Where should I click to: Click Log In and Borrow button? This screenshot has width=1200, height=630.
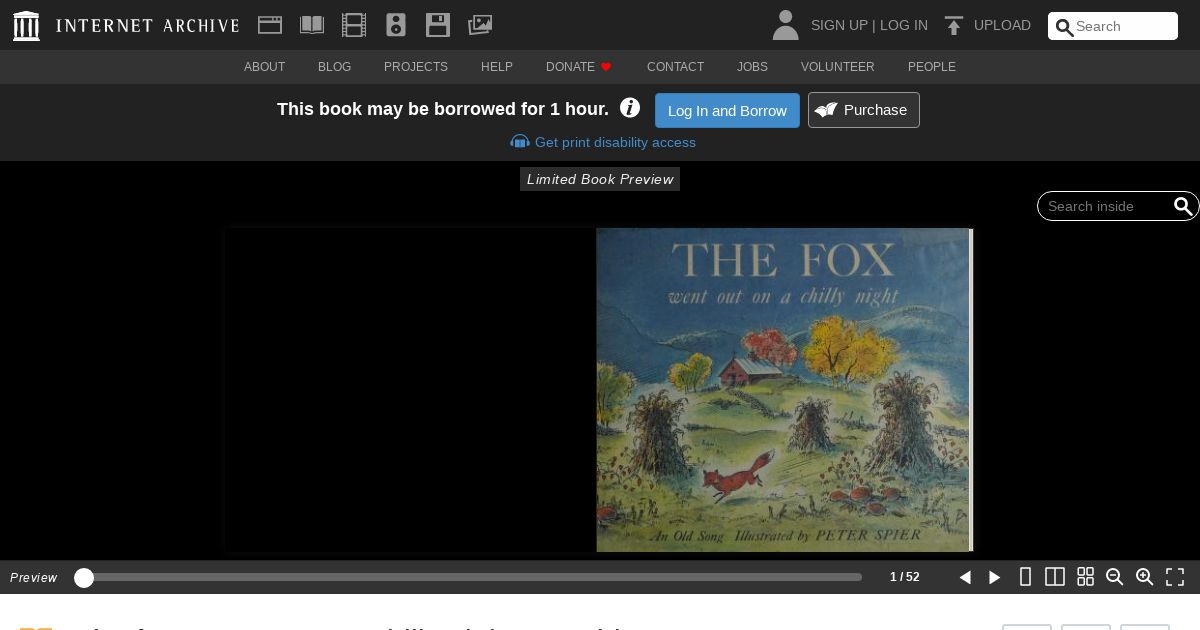[x=727, y=110]
